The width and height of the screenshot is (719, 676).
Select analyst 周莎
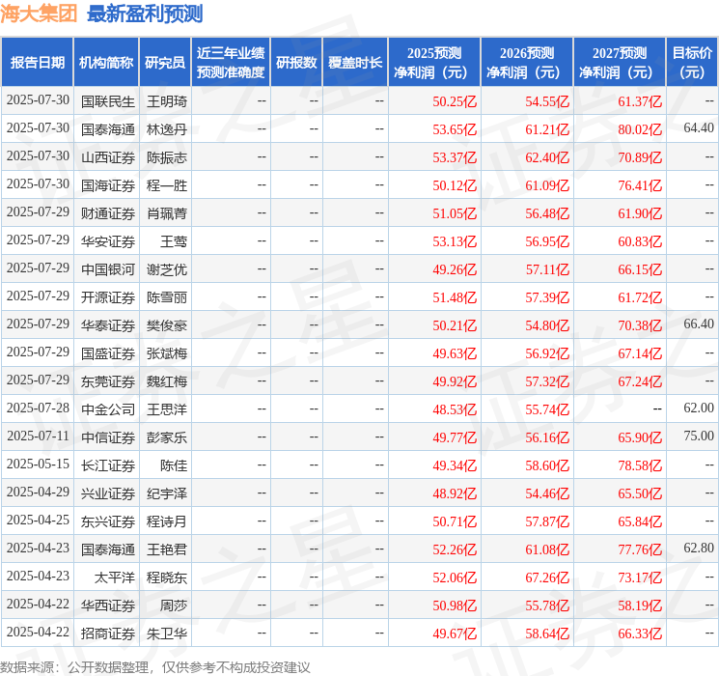tap(173, 605)
